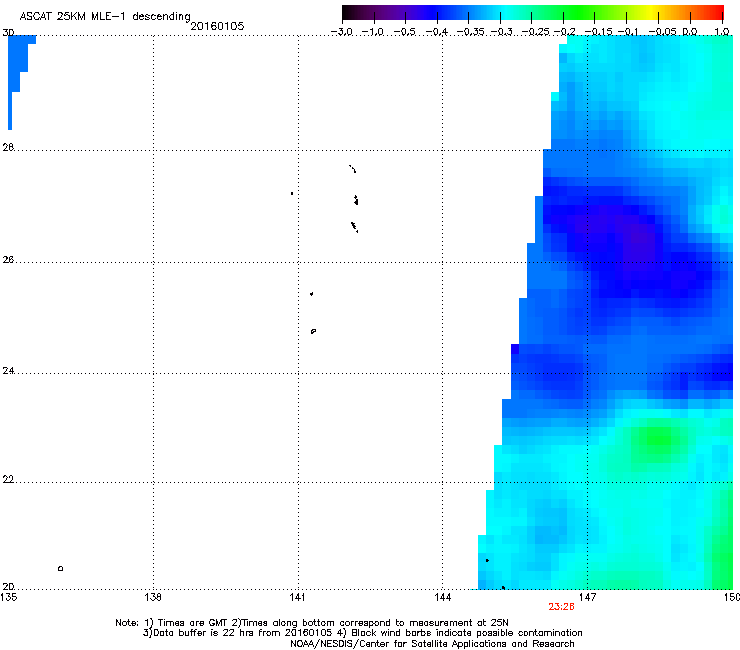Click the longitude axis label "135"
Image resolution: width=740 pixels, height=650 pixels.
[x=9, y=597]
